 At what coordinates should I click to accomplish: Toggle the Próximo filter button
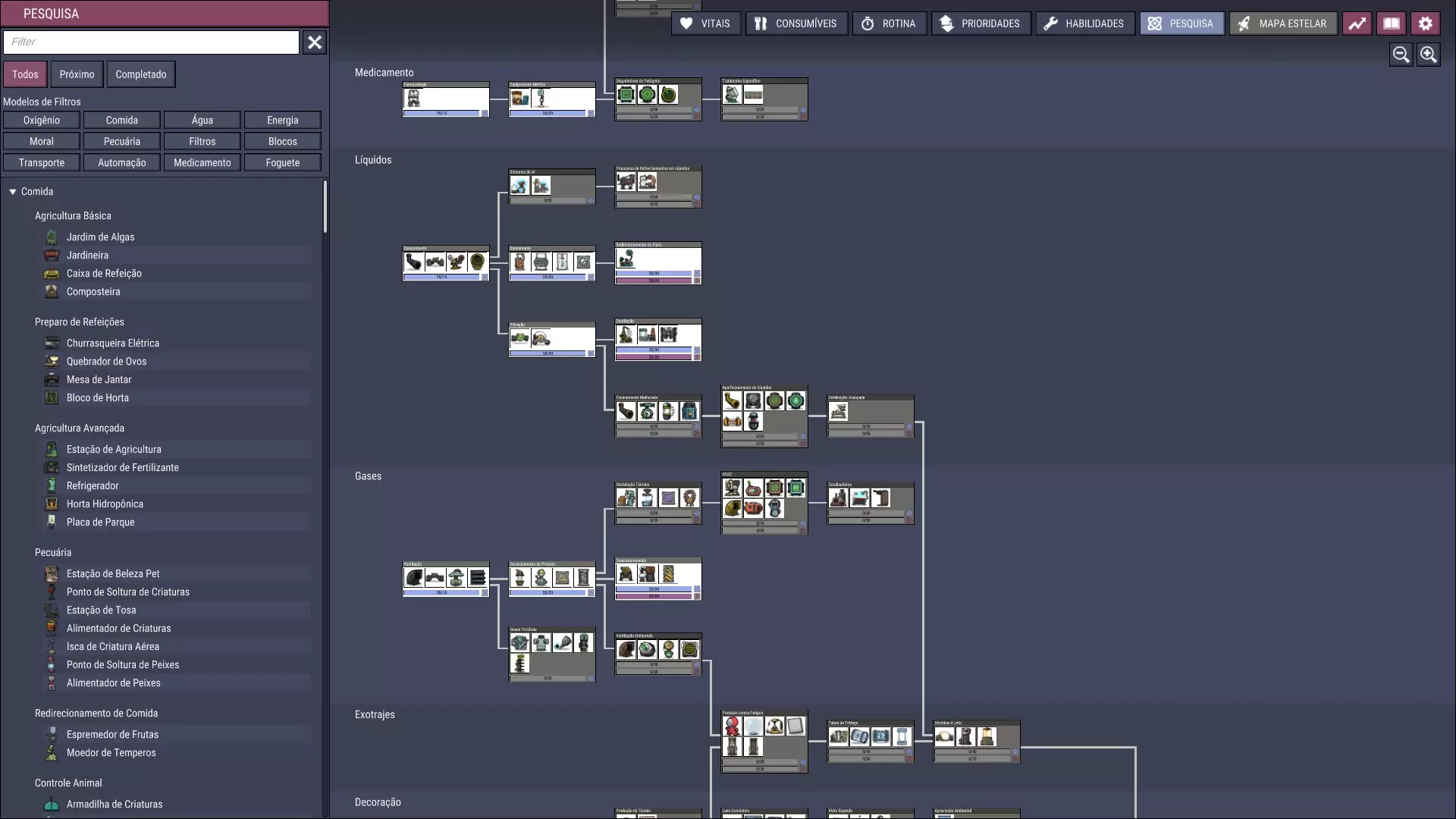[77, 74]
